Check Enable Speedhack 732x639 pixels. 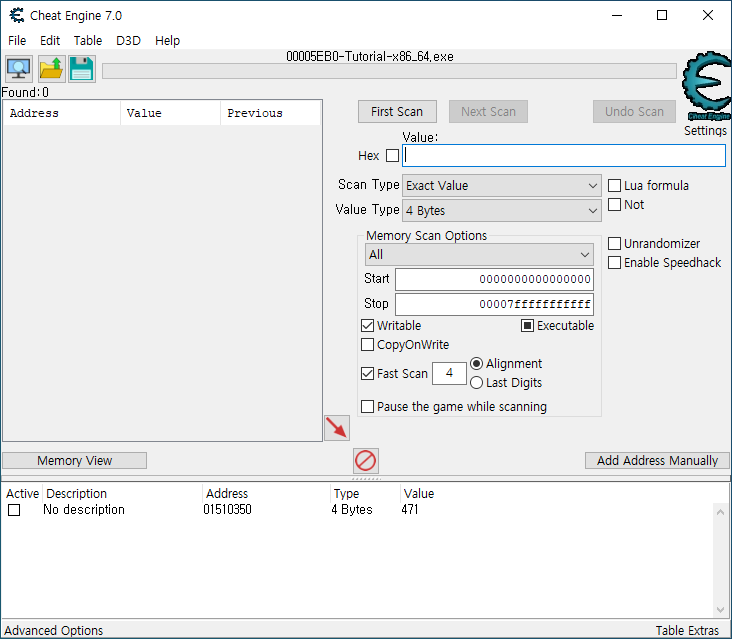614,263
